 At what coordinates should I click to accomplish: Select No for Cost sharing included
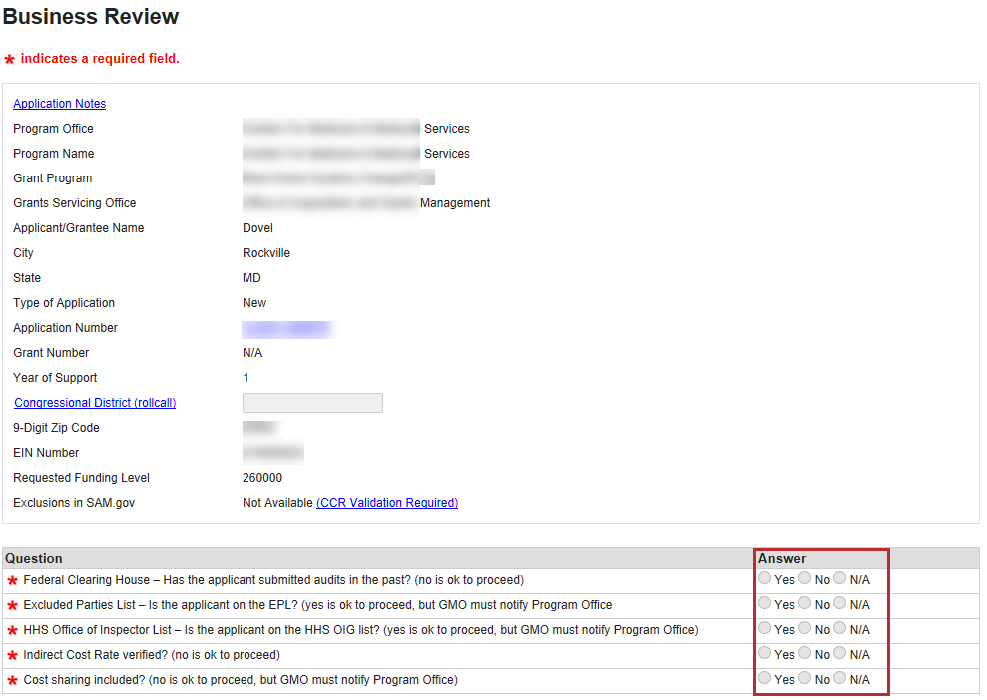point(805,679)
